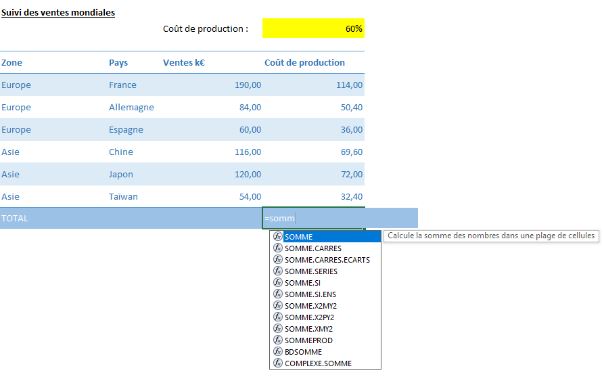Image resolution: width=604 pixels, height=377 pixels.
Task: Click the 120,00 sales value
Action: (x=248, y=174)
